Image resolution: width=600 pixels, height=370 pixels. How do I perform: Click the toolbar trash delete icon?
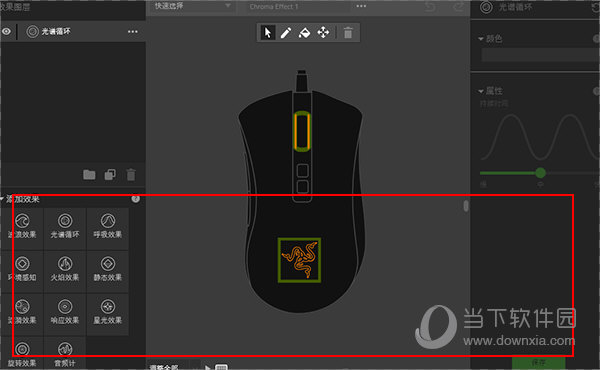point(348,33)
